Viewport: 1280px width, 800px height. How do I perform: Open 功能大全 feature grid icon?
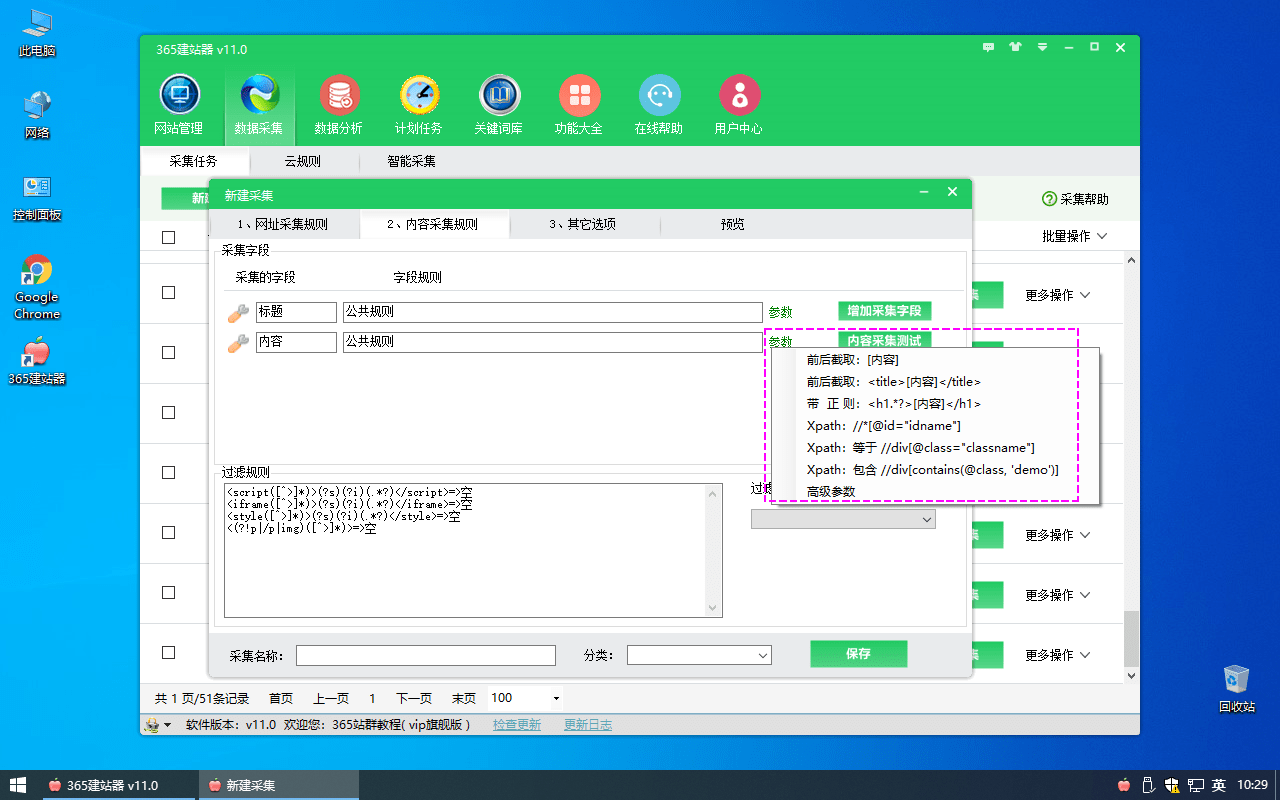pyautogui.click(x=579, y=105)
